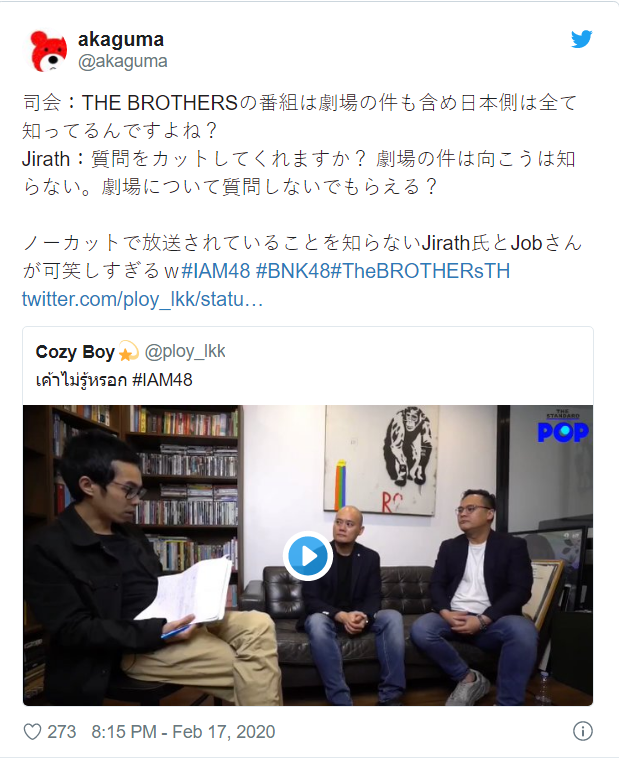Open the #TheBROTHERsTH hashtag
Screen dimensions: 619x759
420,271
